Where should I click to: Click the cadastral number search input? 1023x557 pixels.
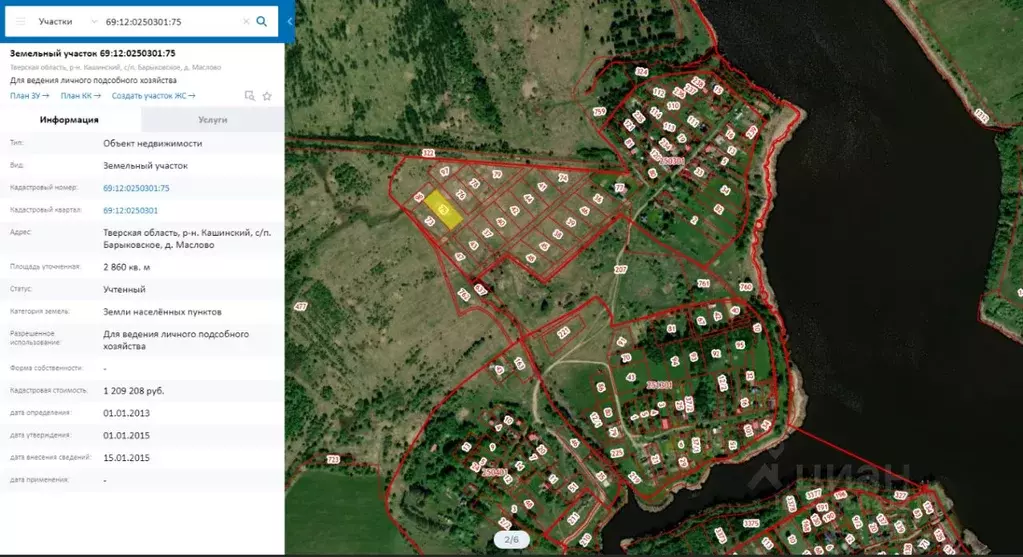click(x=170, y=21)
